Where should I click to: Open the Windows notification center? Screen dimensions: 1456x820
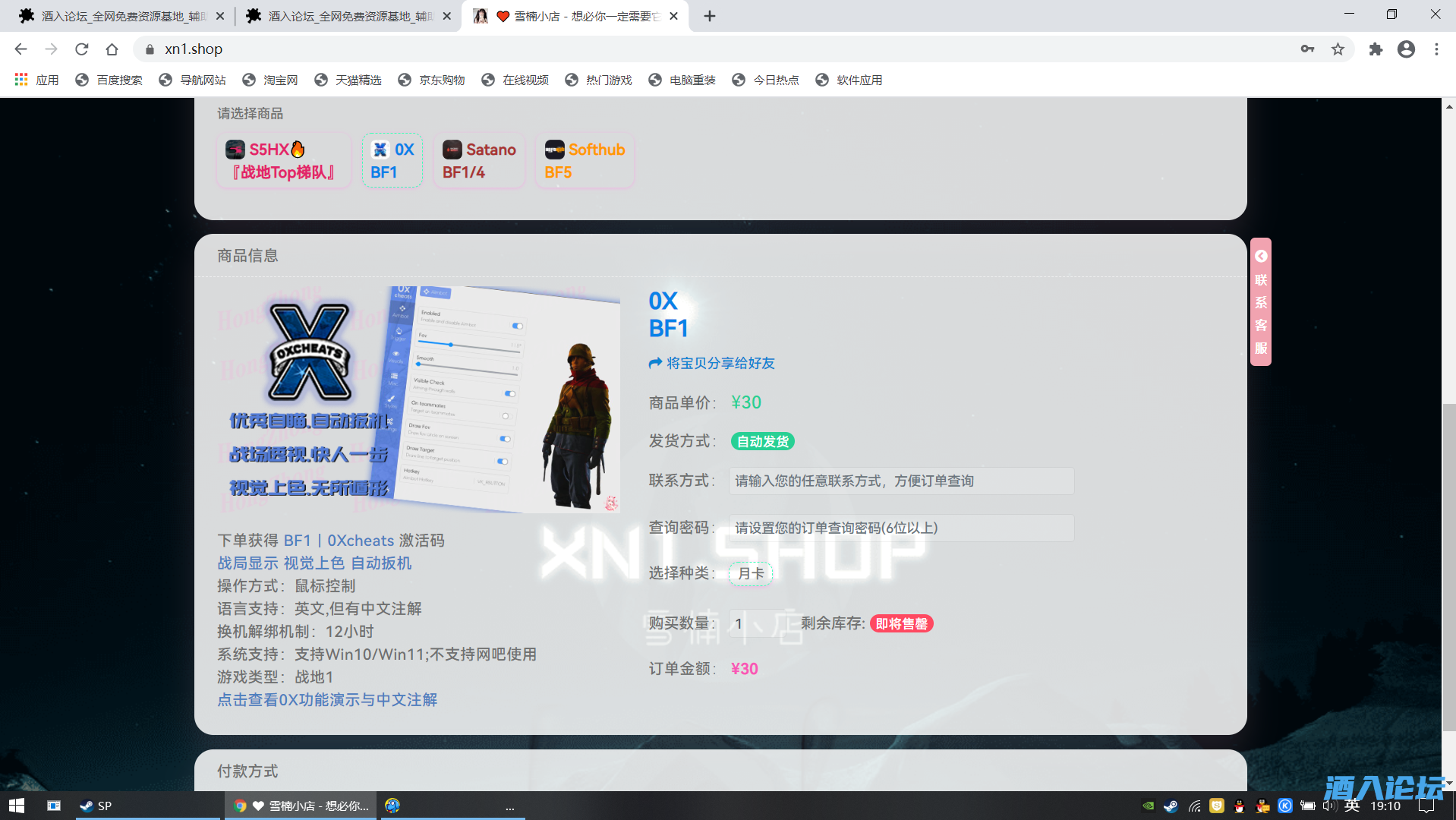coord(1427,806)
